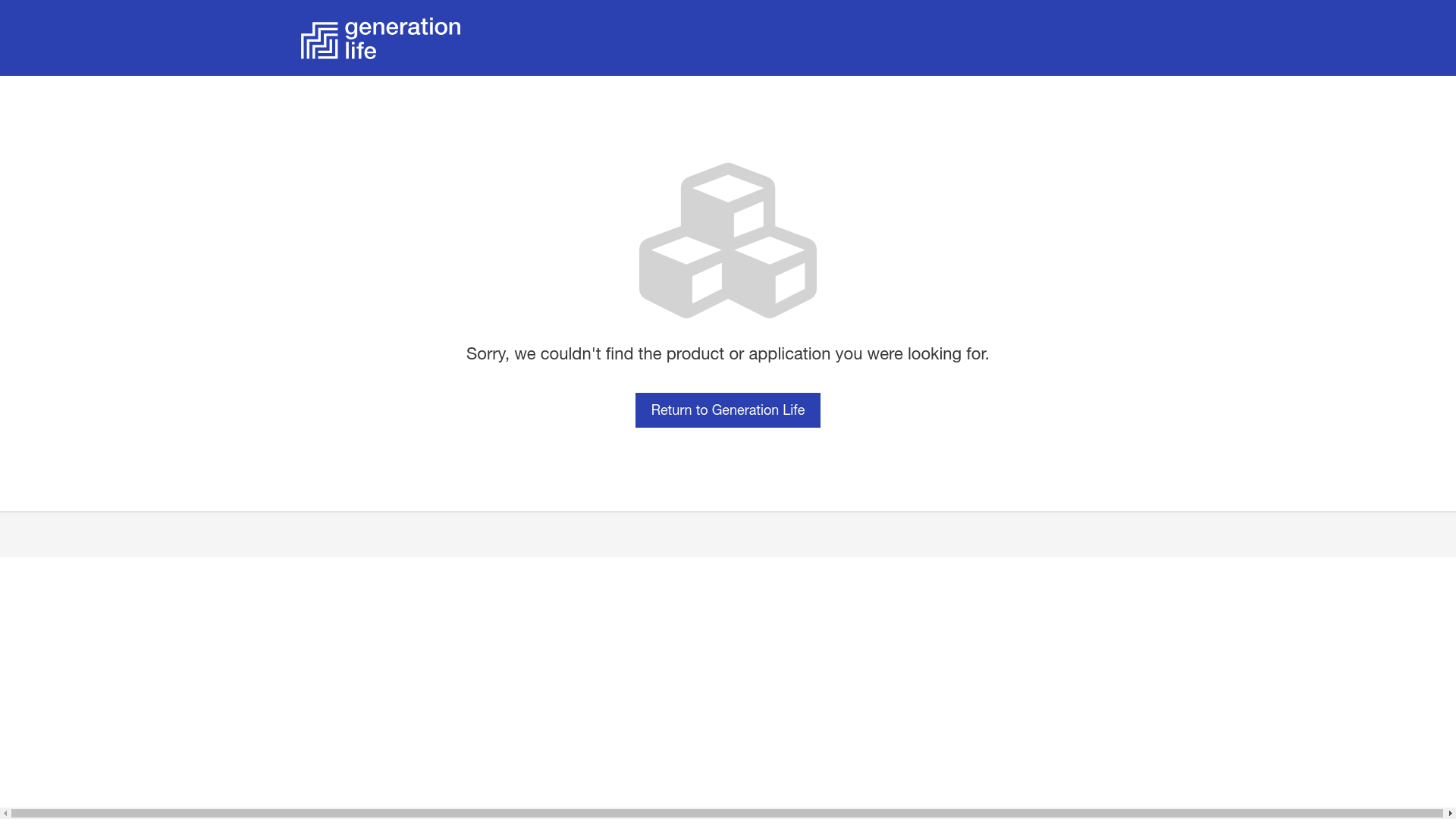Click the Generation Life logo
Image resolution: width=1456 pixels, height=819 pixels.
(381, 39)
